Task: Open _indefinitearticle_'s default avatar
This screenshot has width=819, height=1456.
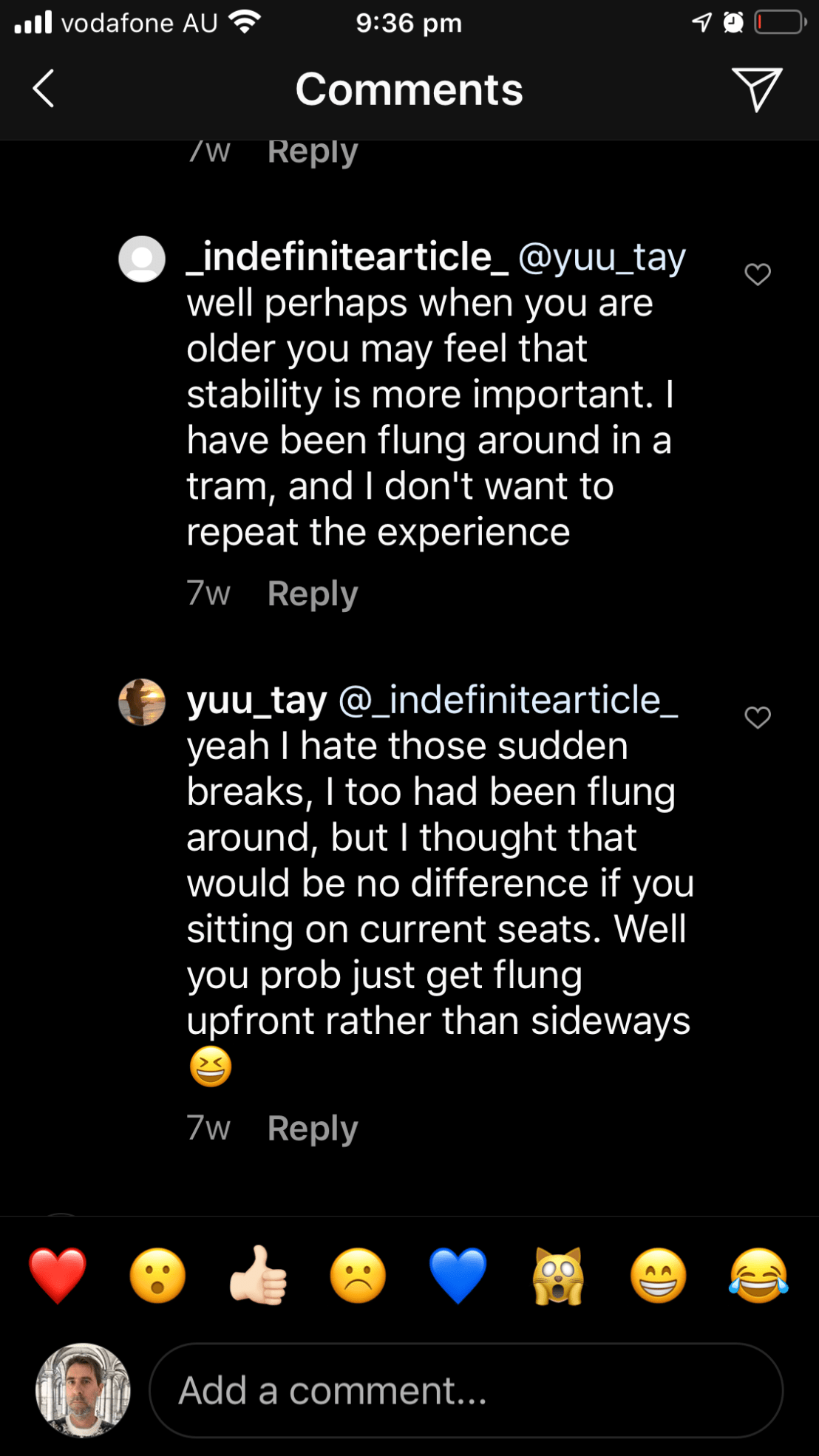Action: coord(142,259)
